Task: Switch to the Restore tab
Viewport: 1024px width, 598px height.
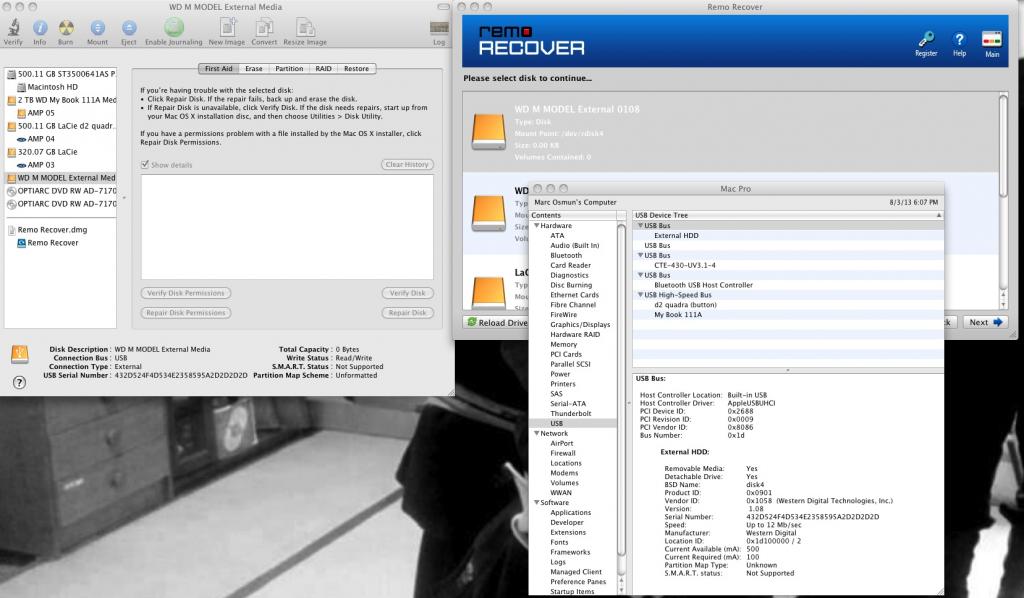Action: point(357,69)
